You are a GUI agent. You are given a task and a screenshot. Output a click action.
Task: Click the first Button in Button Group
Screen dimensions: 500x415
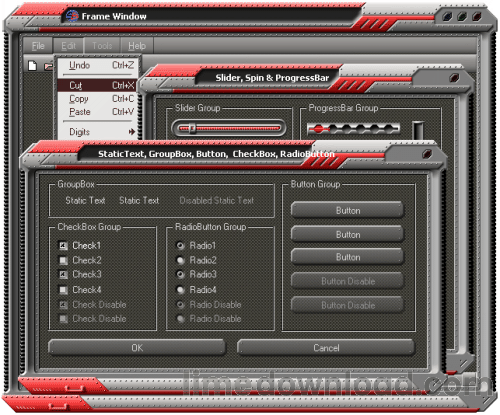[347, 210]
